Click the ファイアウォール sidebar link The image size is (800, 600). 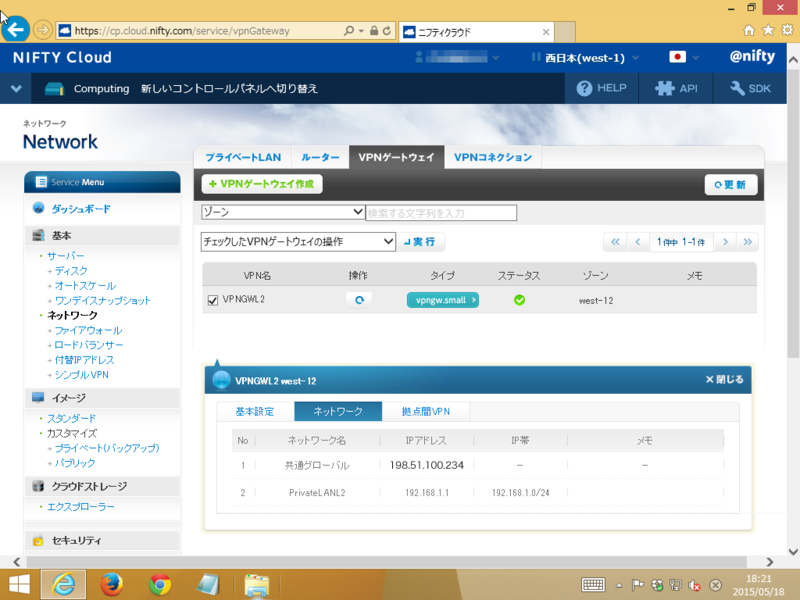pos(88,330)
